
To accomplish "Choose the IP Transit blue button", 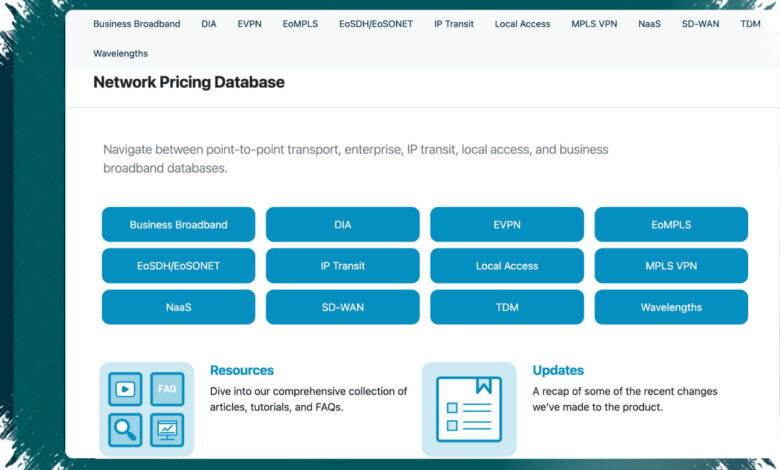I will 343,266.
